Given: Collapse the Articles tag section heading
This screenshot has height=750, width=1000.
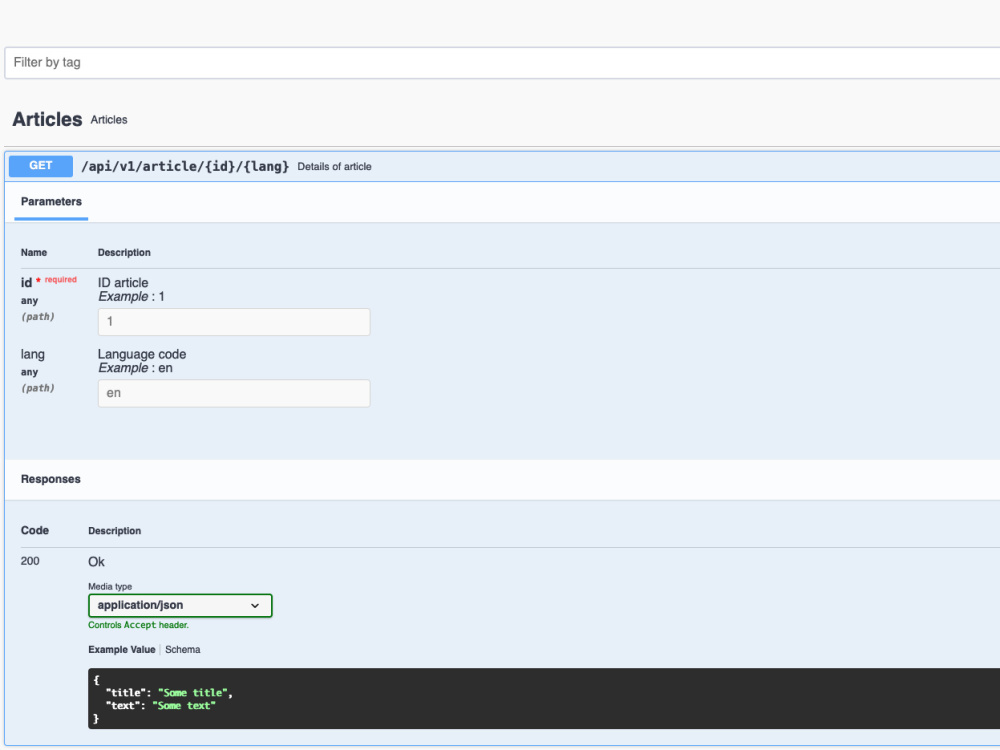Looking at the screenshot, I should (47, 119).
